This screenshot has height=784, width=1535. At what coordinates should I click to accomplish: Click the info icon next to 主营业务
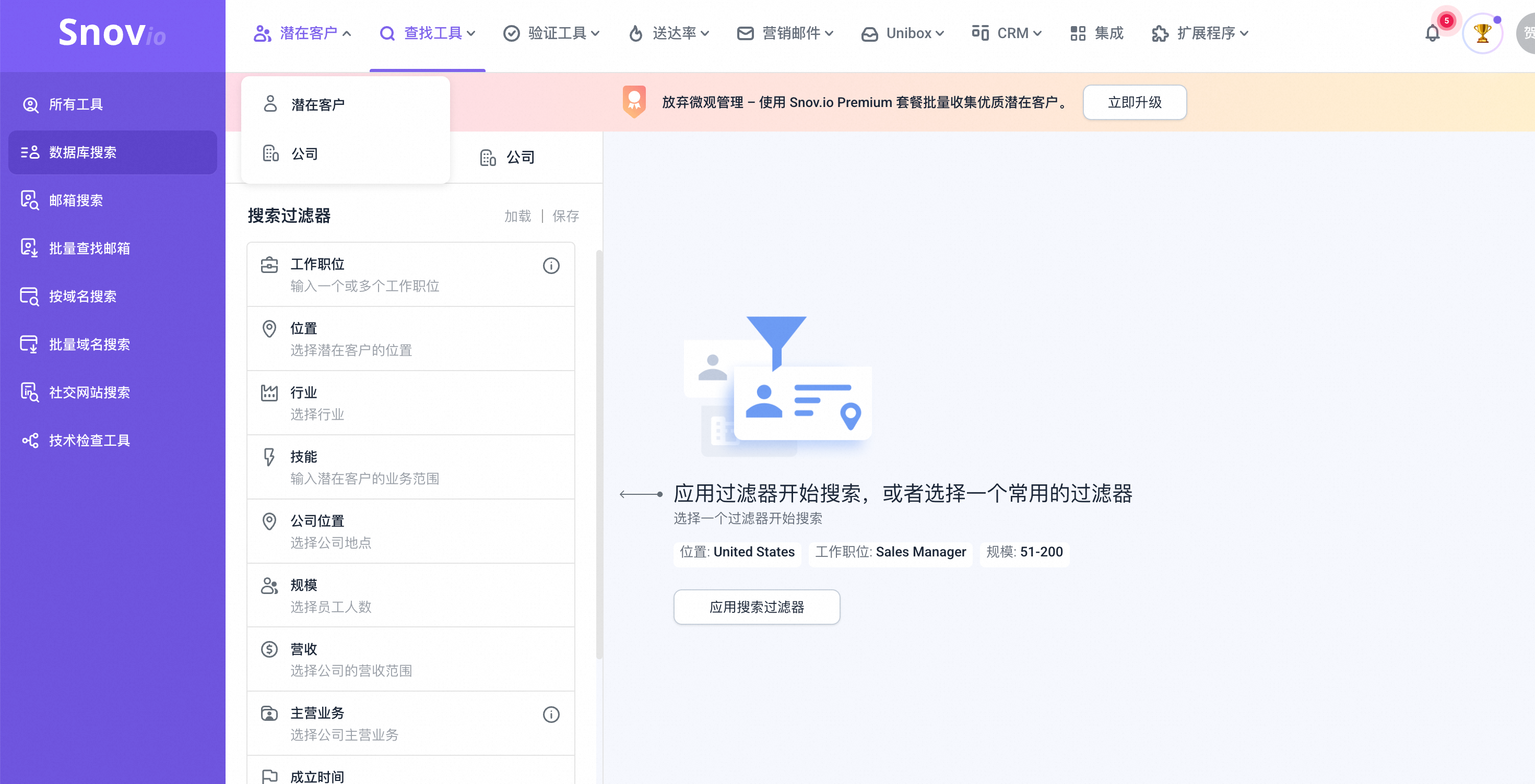(x=551, y=714)
